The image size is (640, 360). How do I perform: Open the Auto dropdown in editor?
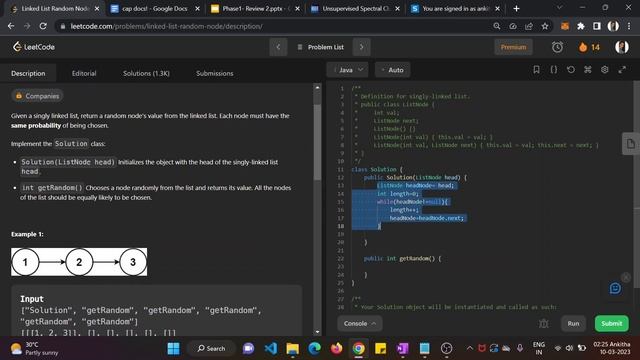click(393, 70)
